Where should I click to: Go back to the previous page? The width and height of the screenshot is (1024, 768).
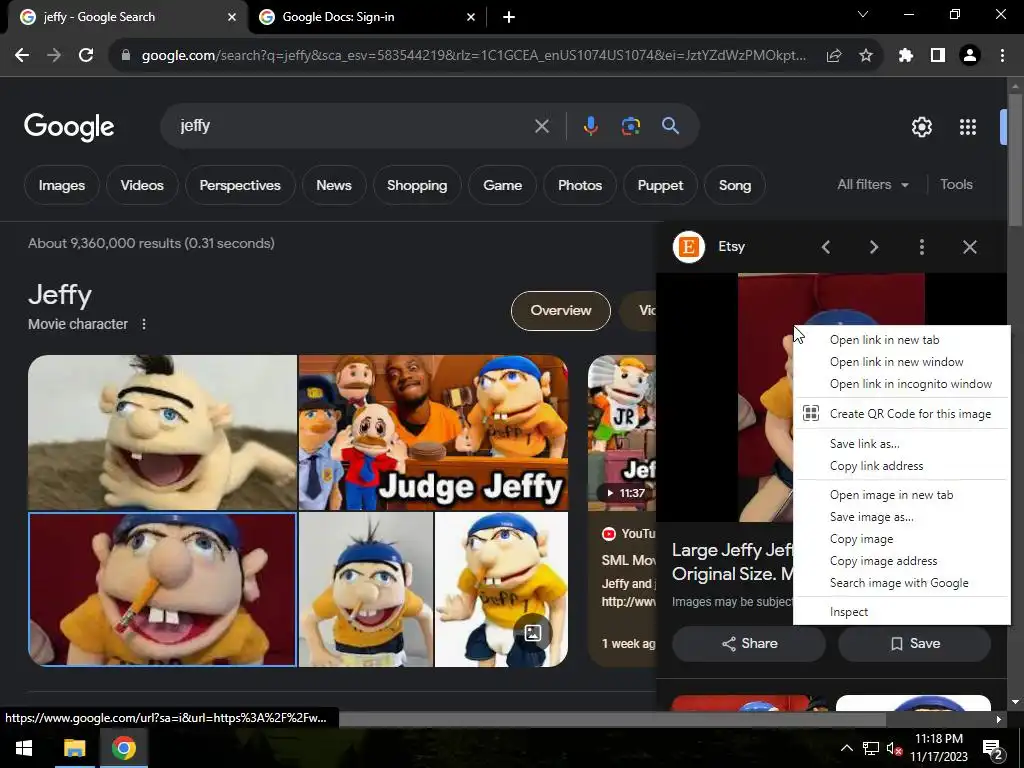[x=22, y=56]
